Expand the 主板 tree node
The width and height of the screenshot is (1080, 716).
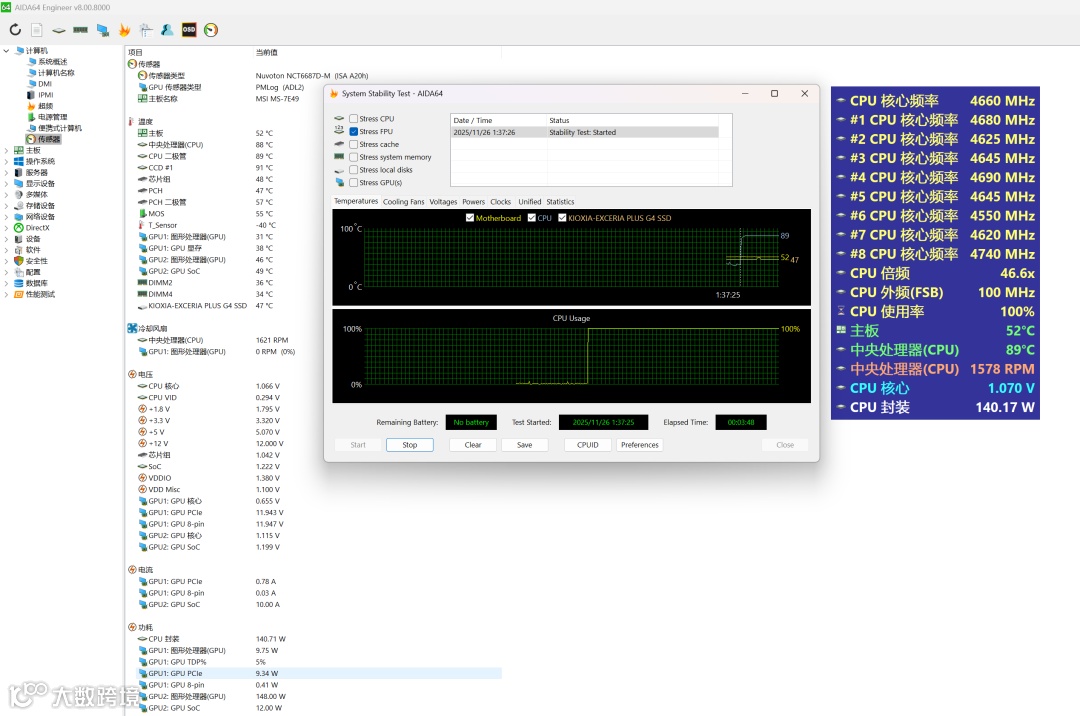pyautogui.click(x=7, y=150)
